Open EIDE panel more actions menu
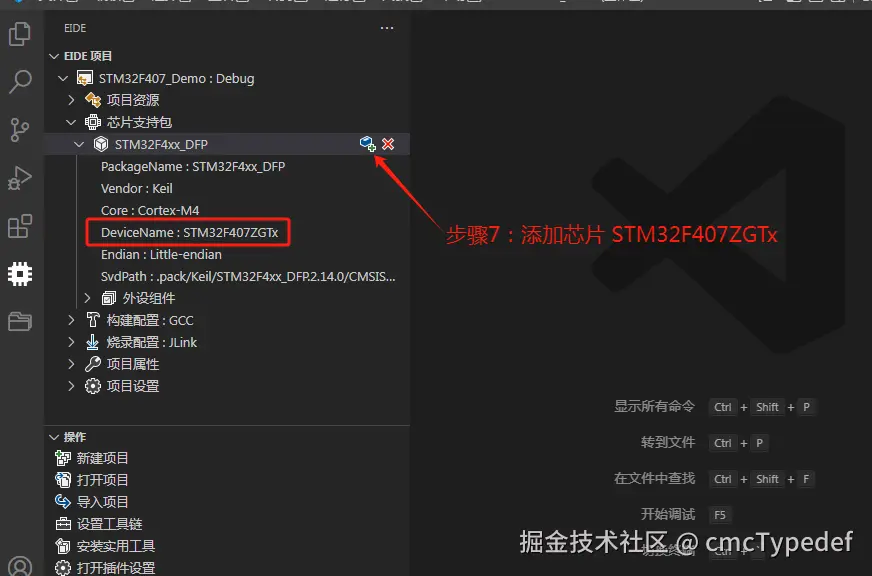The height and width of the screenshot is (576, 872). 387,28
